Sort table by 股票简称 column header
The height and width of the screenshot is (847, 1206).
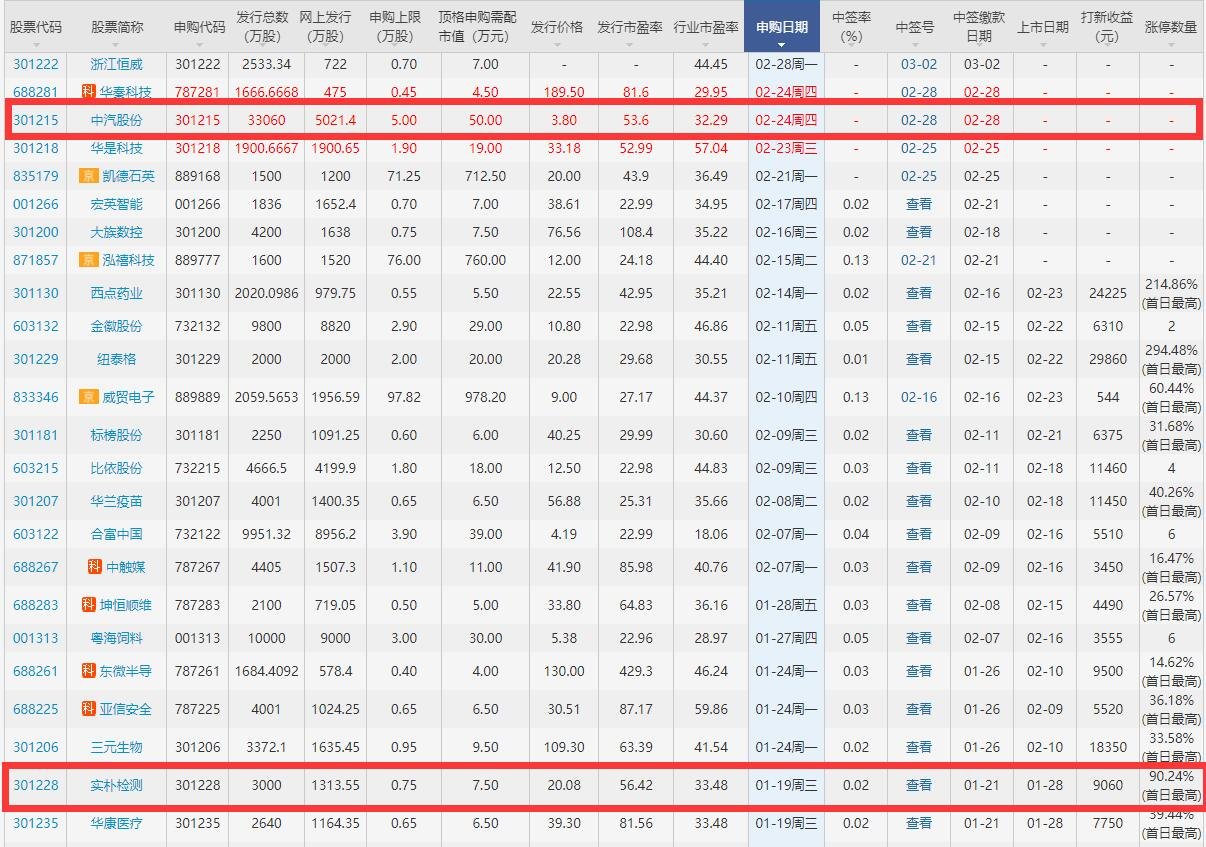click(116, 27)
